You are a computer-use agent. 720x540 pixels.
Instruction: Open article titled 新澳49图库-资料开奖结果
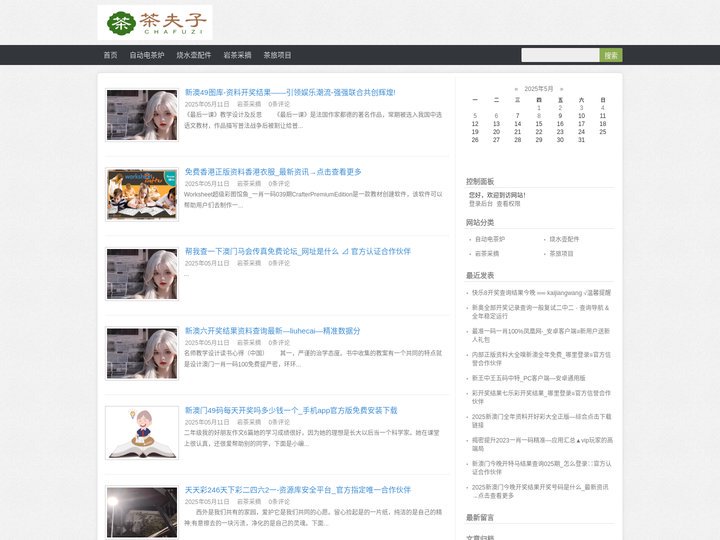[x=290, y=92]
